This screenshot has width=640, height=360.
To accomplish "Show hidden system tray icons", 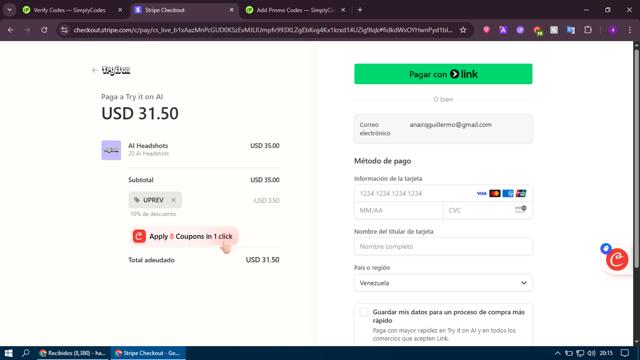I will (x=558, y=353).
